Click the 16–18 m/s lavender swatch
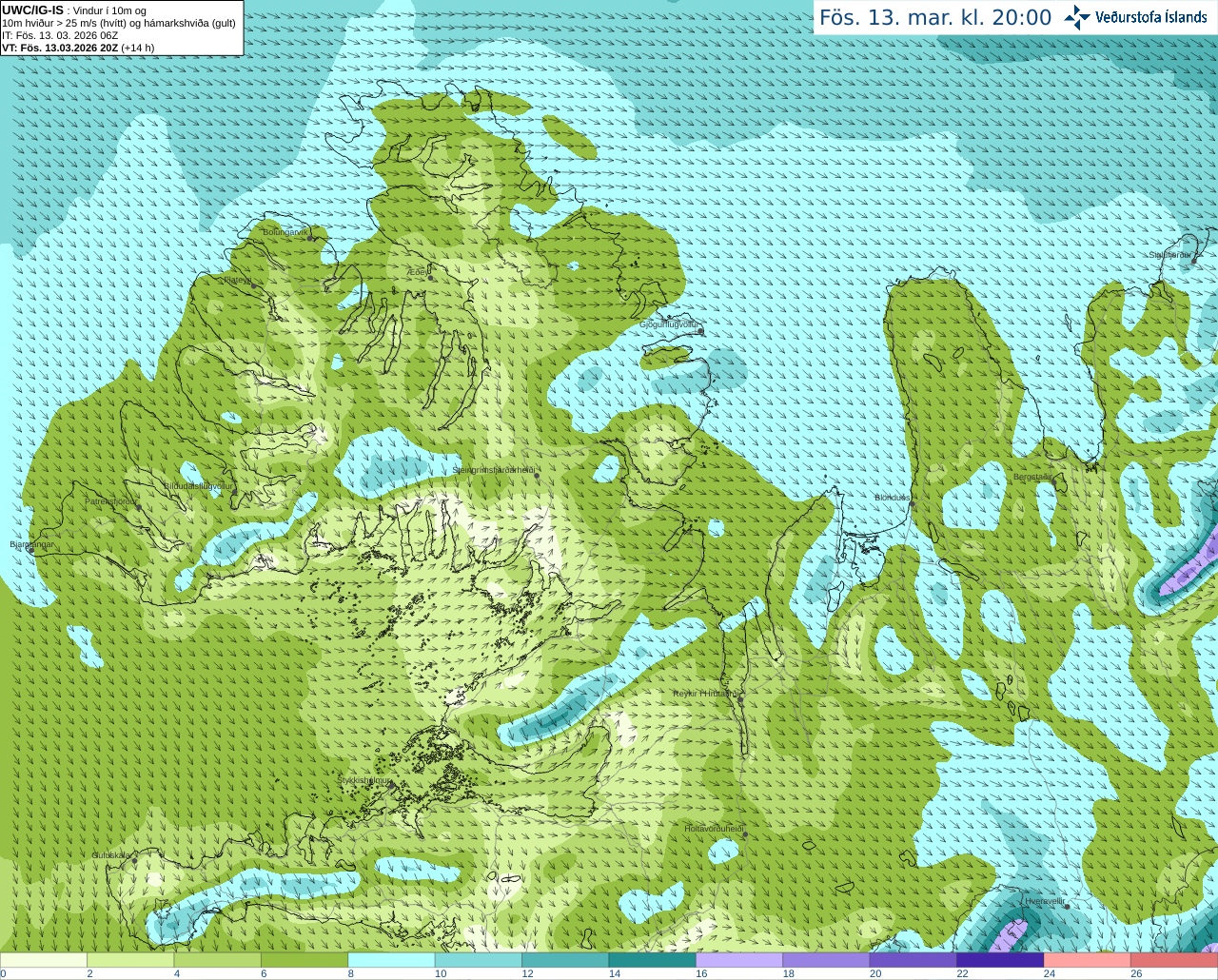Image resolution: width=1218 pixels, height=980 pixels. click(x=739, y=960)
